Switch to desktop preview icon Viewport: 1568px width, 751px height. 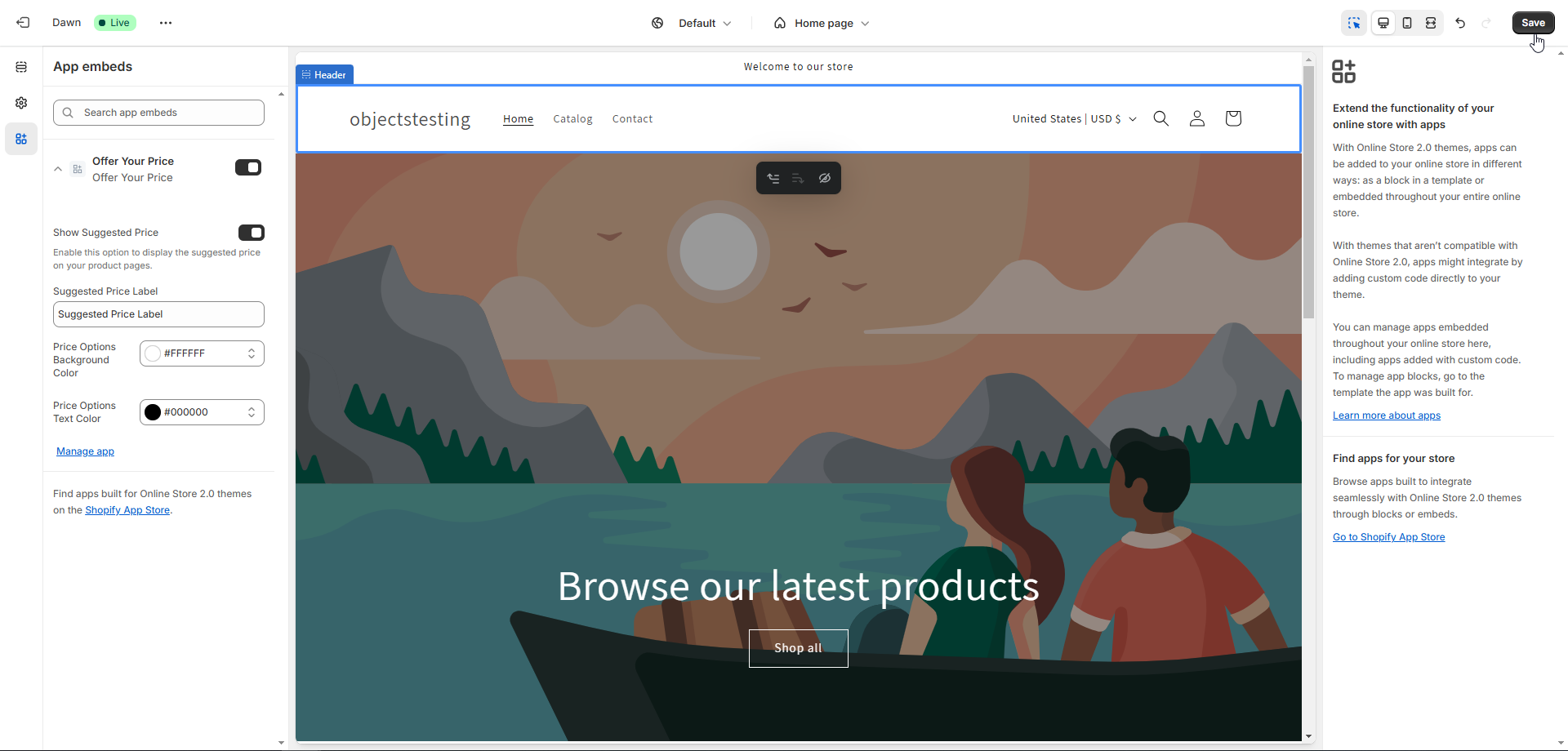click(1383, 23)
